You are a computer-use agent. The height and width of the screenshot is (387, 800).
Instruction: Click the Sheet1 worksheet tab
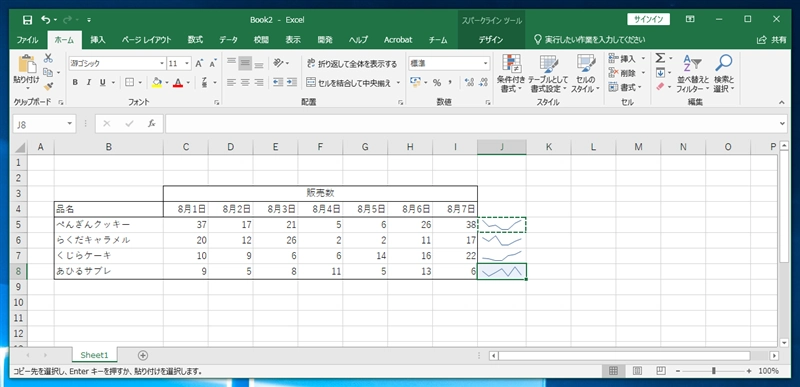click(x=94, y=355)
